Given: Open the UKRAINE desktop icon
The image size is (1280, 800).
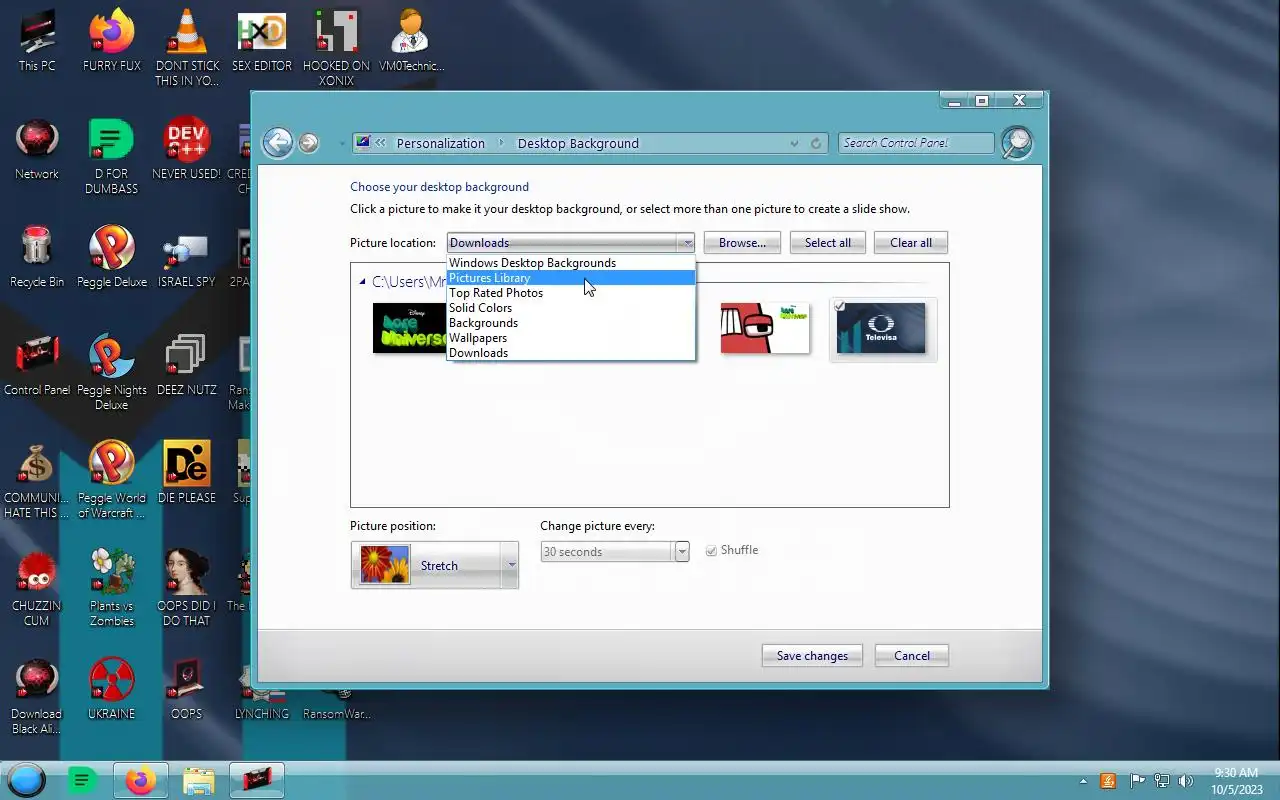Looking at the screenshot, I should [x=111, y=689].
